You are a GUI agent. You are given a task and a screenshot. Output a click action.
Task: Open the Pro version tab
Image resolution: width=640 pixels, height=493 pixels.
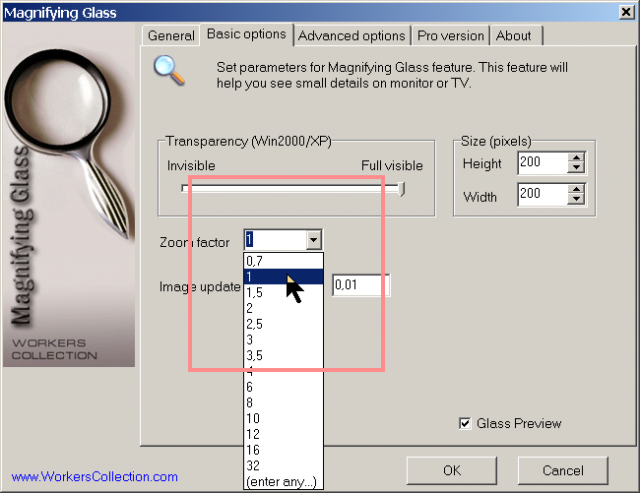pyautogui.click(x=451, y=36)
